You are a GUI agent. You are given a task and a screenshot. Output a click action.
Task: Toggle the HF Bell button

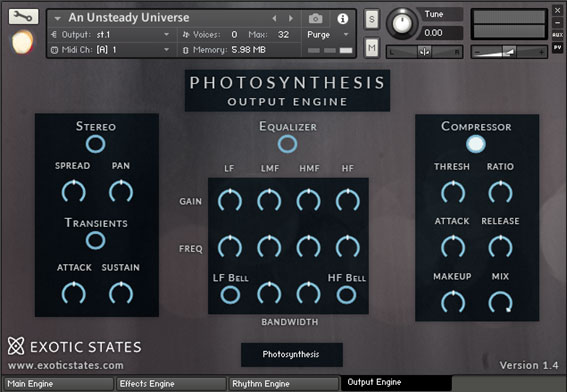pyautogui.click(x=346, y=295)
